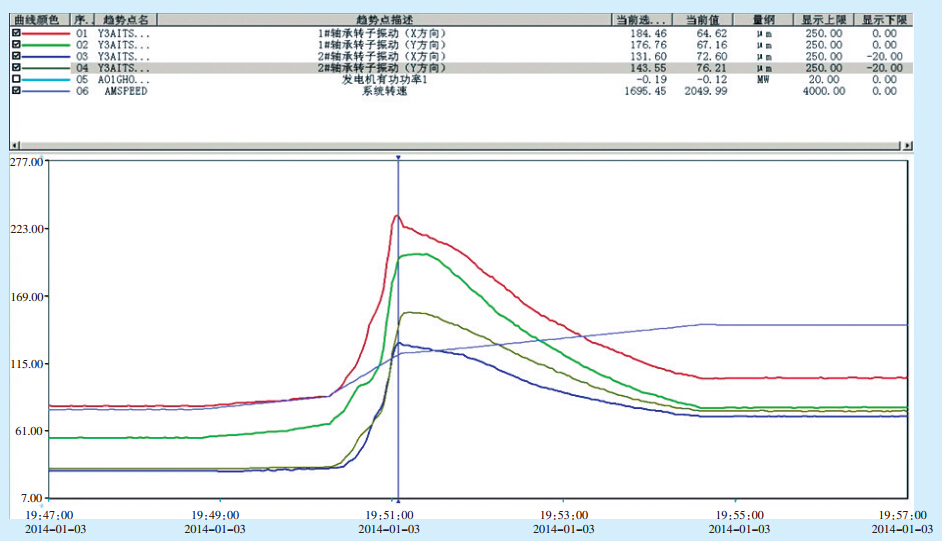The height and width of the screenshot is (541, 942).
Task: Click the cyan curve color swatch in row 05
Action: (47, 79)
